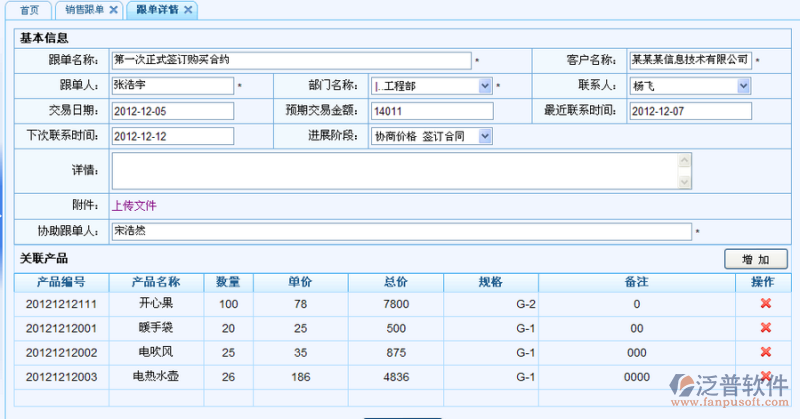The height and width of the screenshot is (419, 800).
Task: Click the 总价 column header
Action: tap(396, 282)
